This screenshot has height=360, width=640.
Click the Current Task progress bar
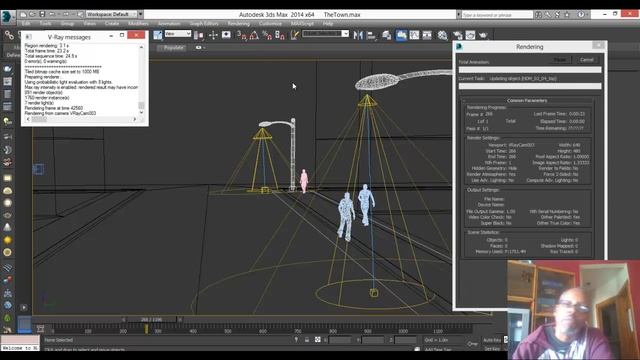coord(530,86)
